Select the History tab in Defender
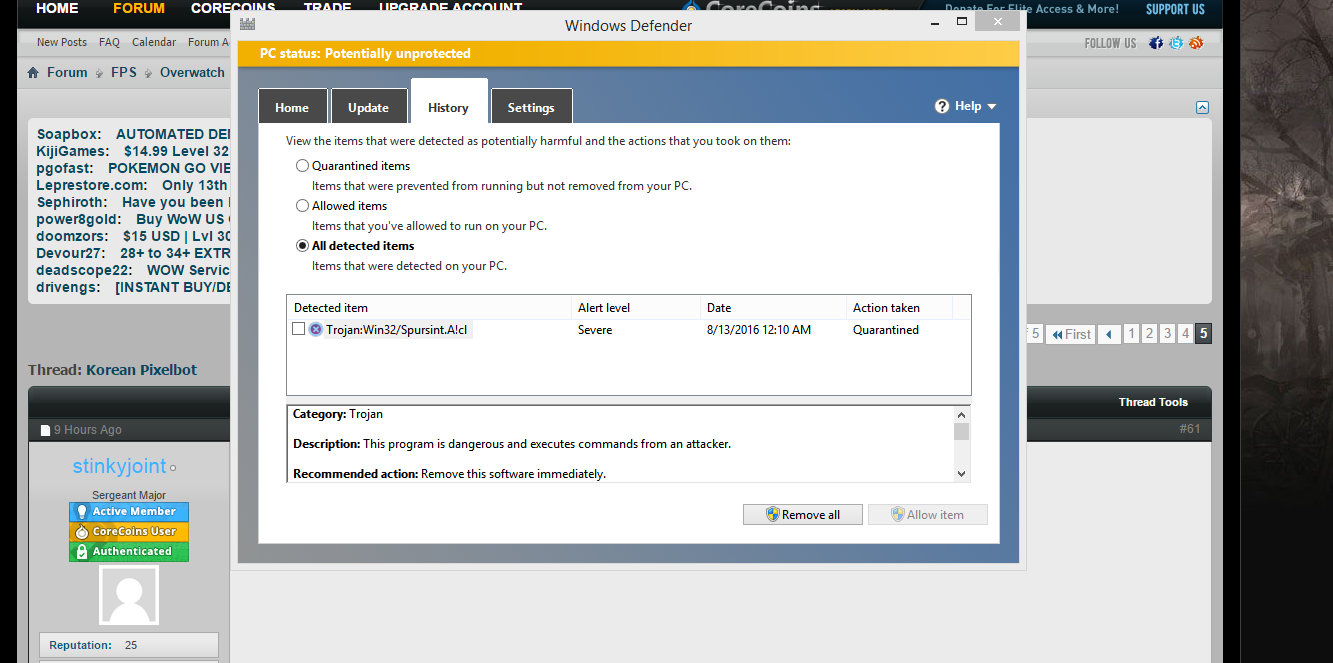Viewport: 1333px width, 663px height. tap(448, 102)
